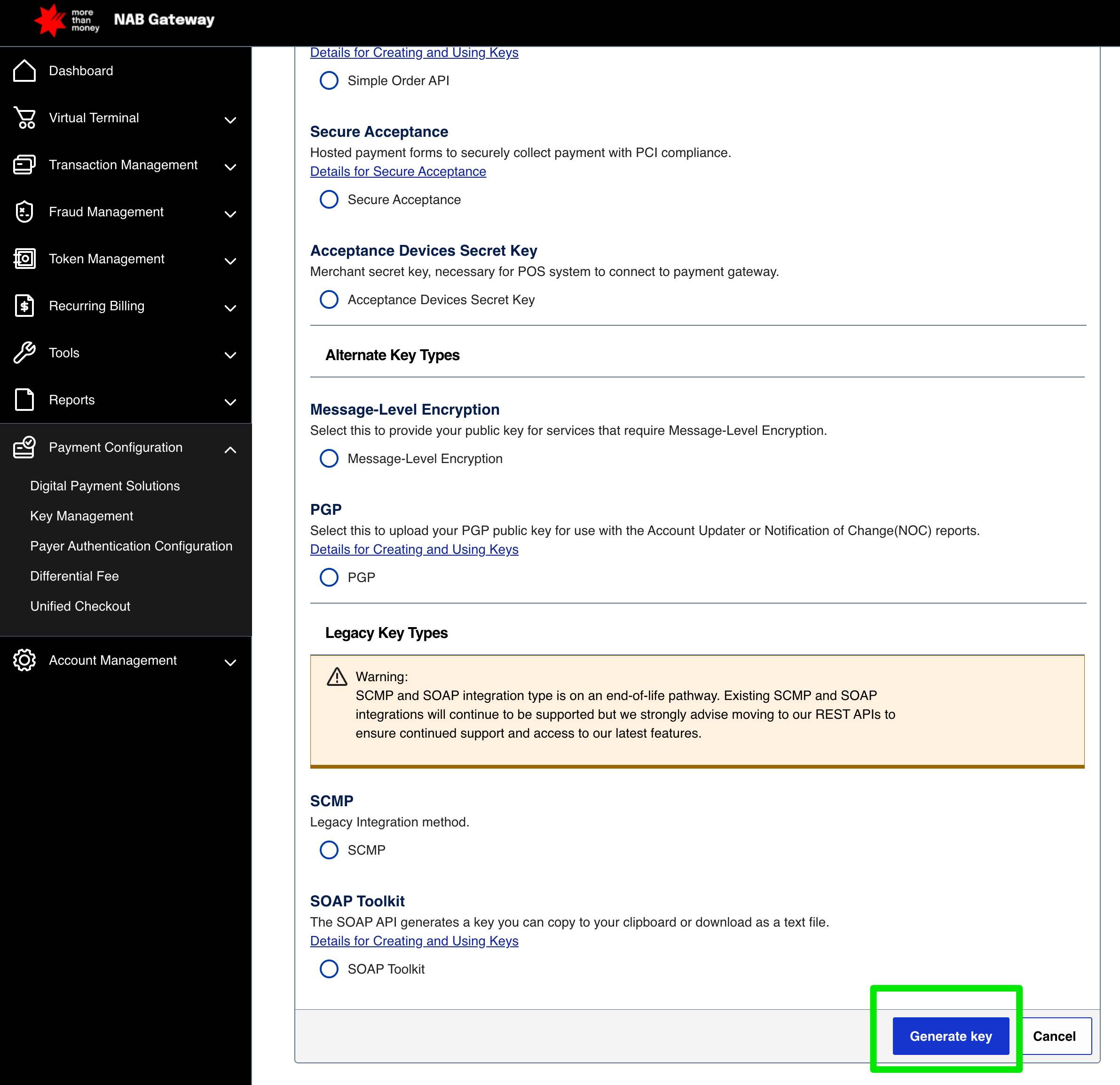Collapse the Payment Configuration menu

pyautogui.click(x=230, y=450)
